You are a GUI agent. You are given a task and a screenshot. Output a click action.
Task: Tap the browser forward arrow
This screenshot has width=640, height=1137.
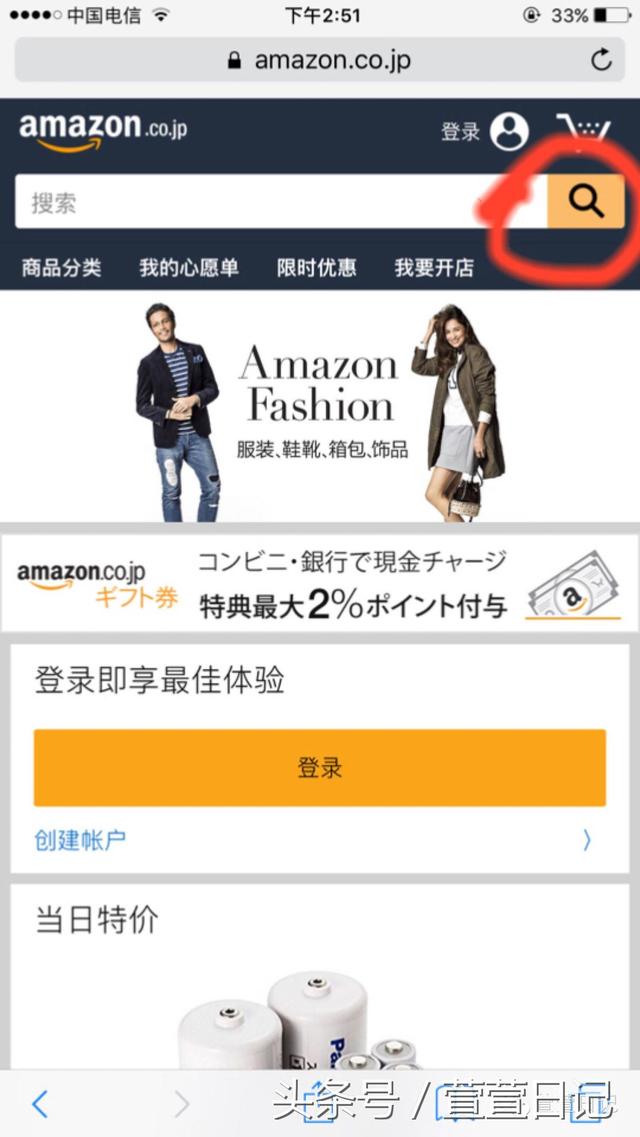181,1104
